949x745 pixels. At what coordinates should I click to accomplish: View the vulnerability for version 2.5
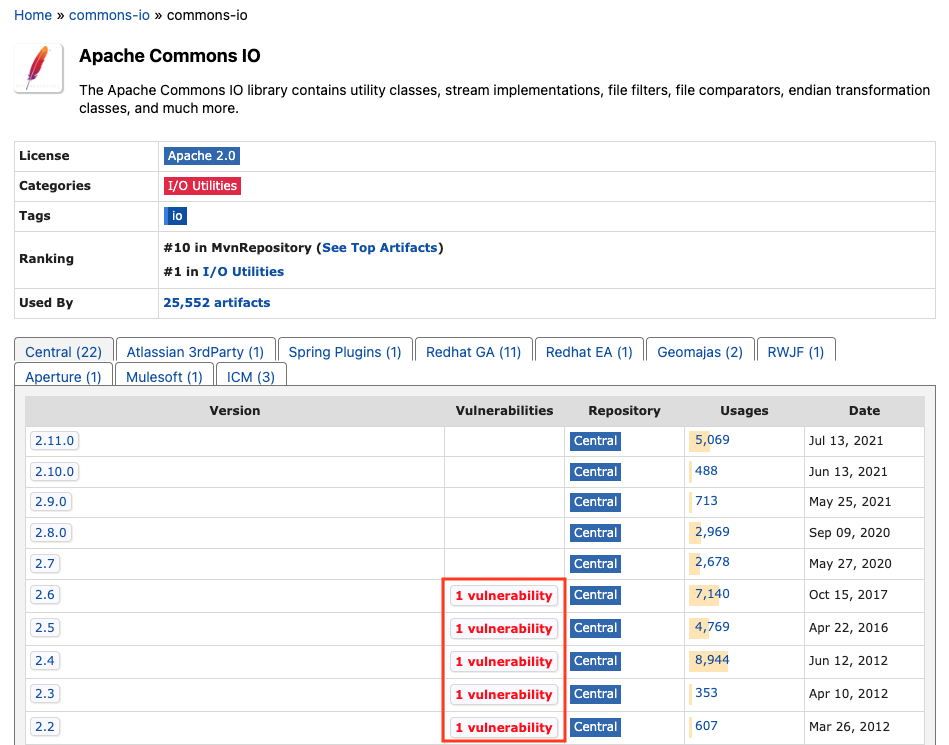pyautogui.click(x=504, y=629)
